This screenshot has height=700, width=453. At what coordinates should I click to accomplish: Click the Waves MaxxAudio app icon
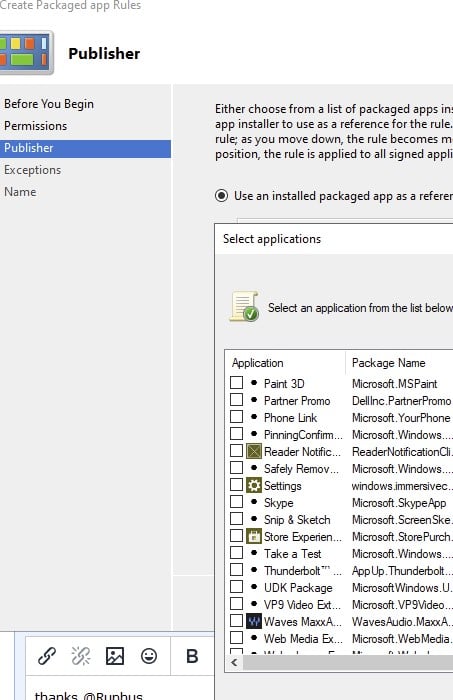coord(254,621)
